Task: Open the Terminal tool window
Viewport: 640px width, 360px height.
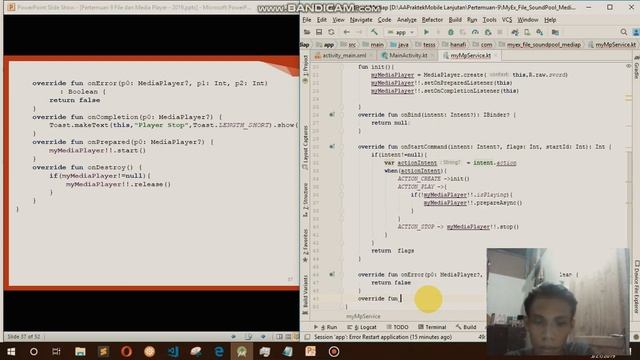Action: tap(432, 327)
